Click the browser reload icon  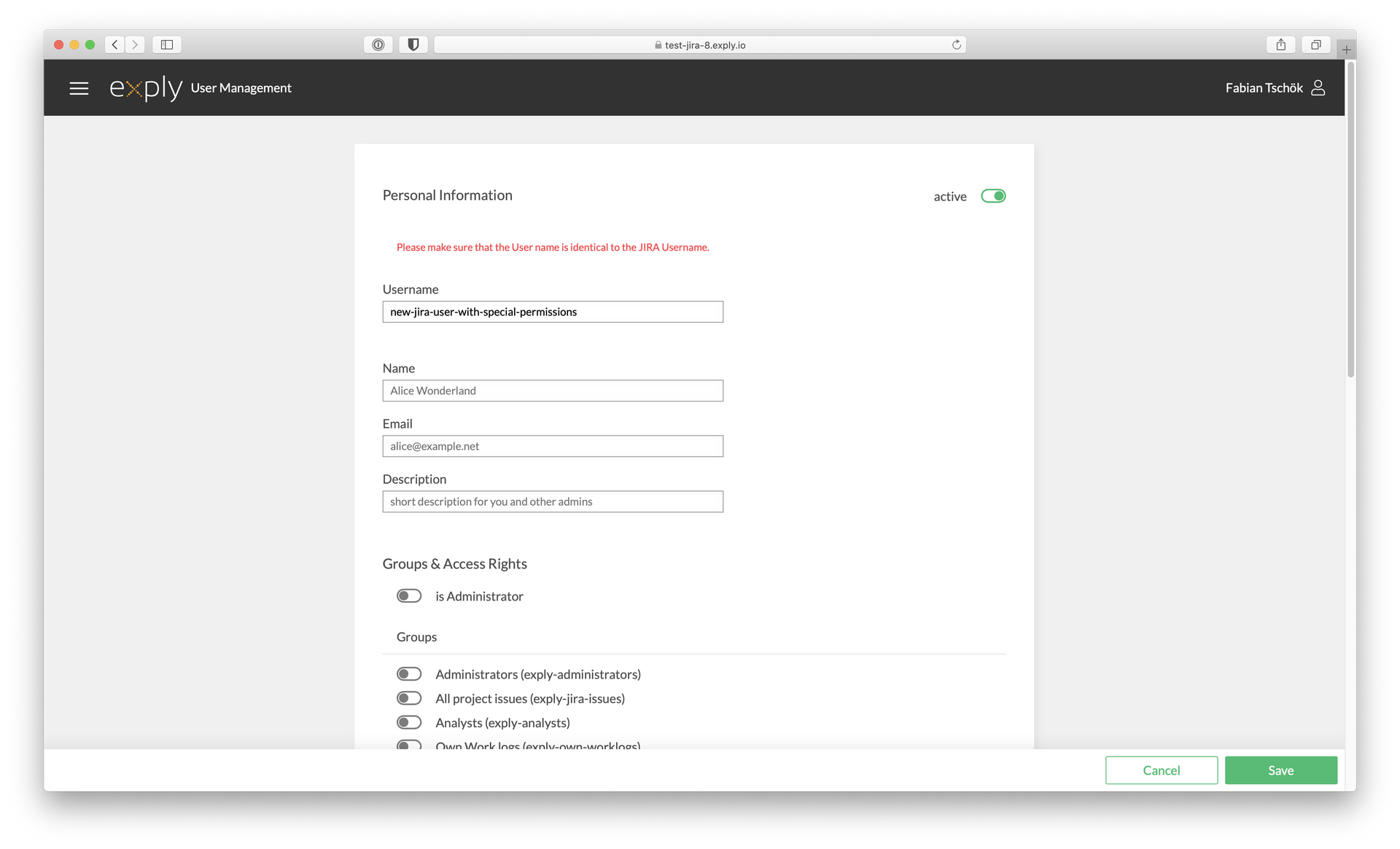[x=957, y=44]
